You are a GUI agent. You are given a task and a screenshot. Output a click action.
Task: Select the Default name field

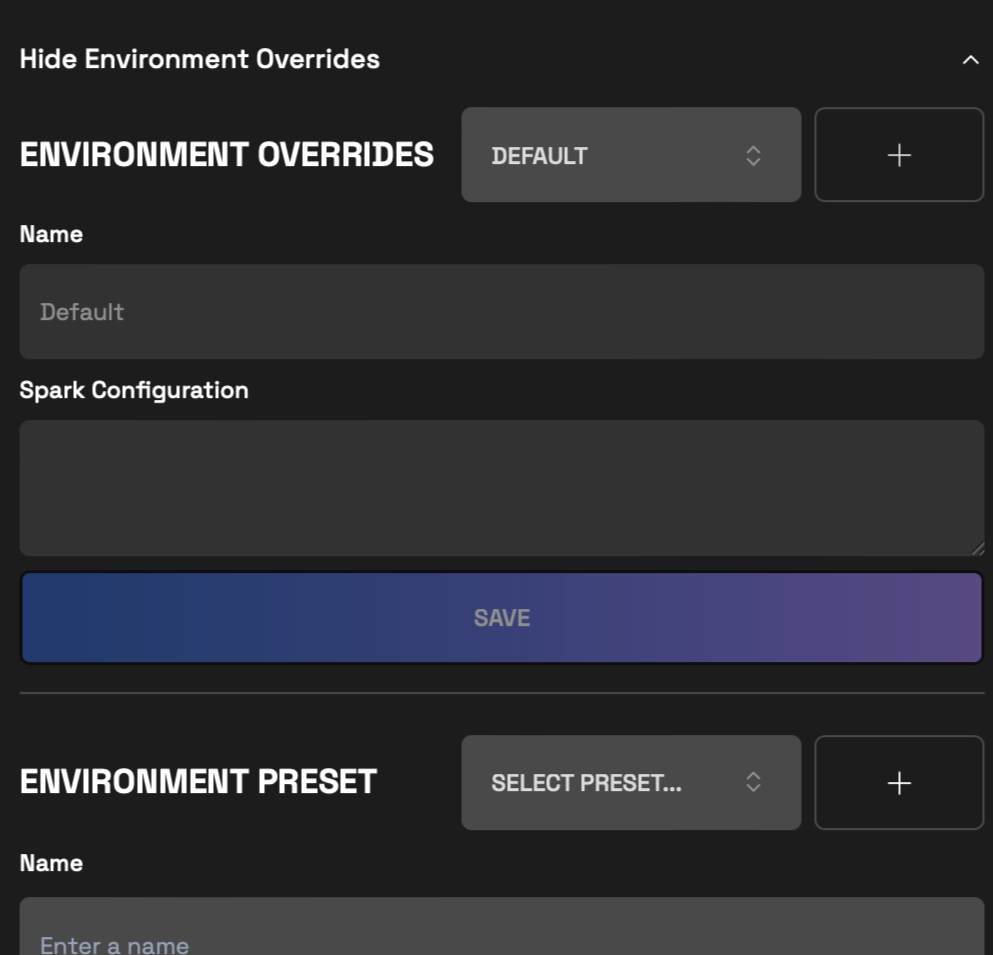500,311
